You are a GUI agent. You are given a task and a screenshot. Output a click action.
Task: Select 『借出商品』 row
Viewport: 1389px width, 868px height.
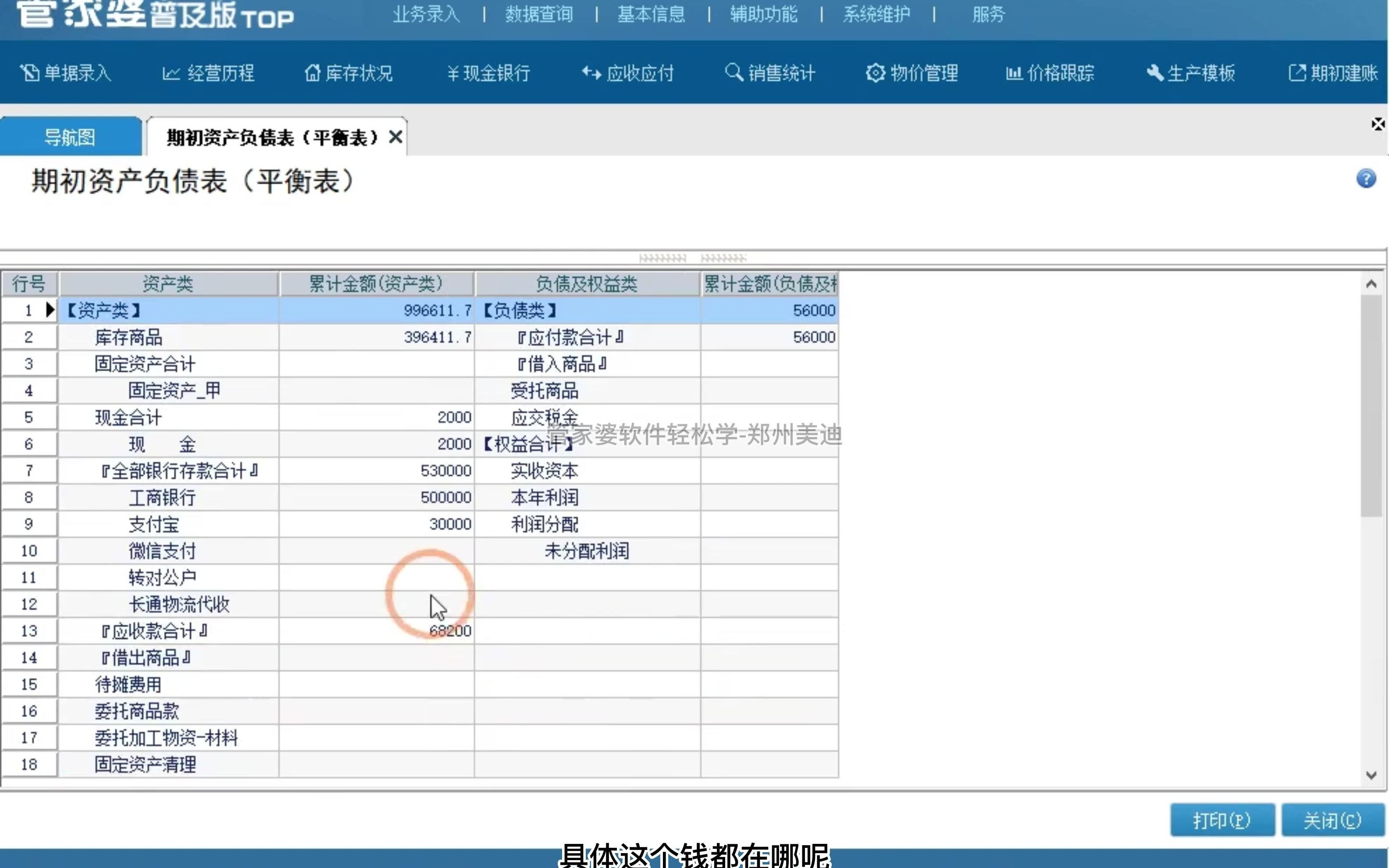tap(168, 657)
